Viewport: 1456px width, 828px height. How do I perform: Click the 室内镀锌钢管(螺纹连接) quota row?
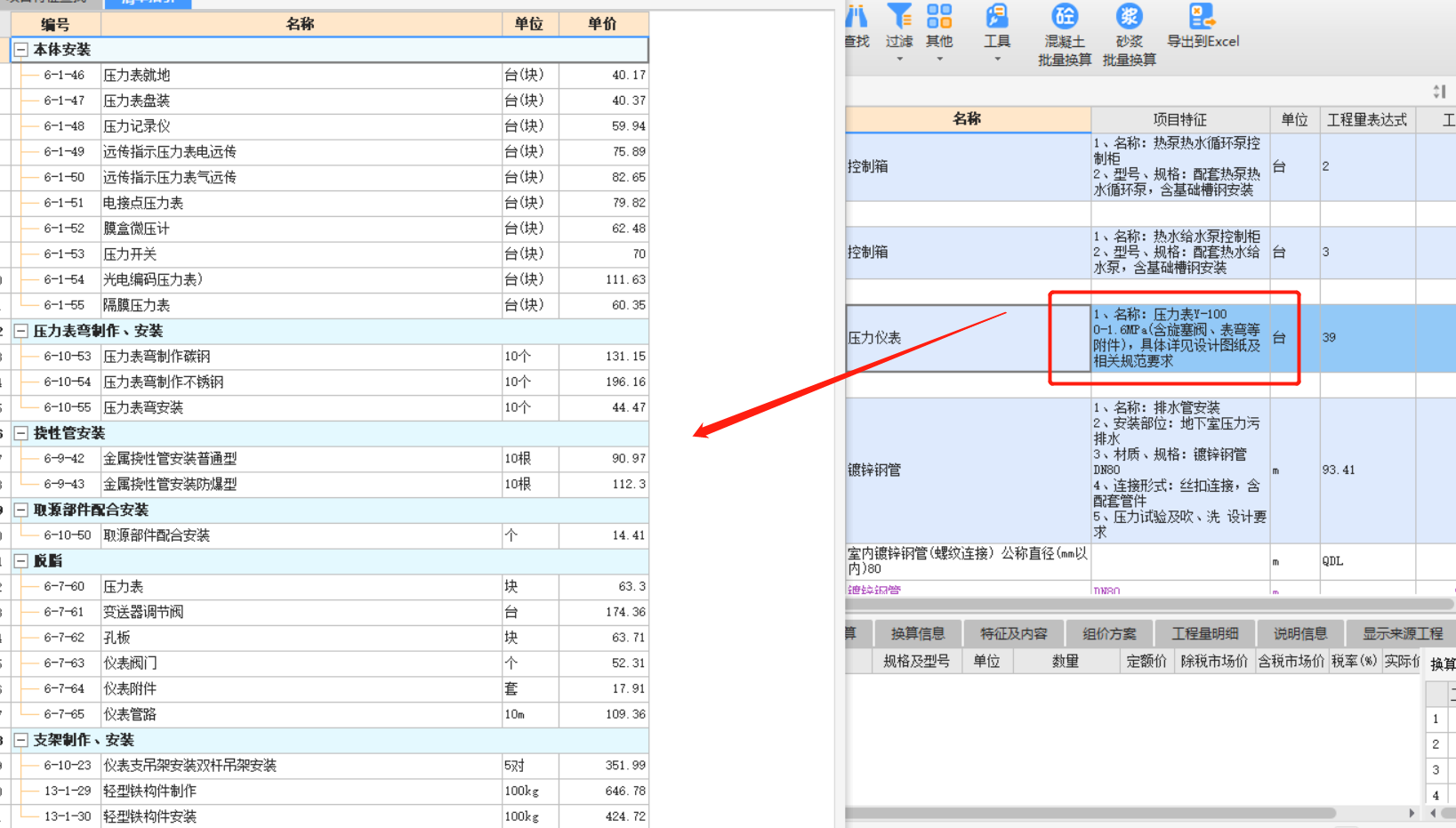click(1149, 561)
